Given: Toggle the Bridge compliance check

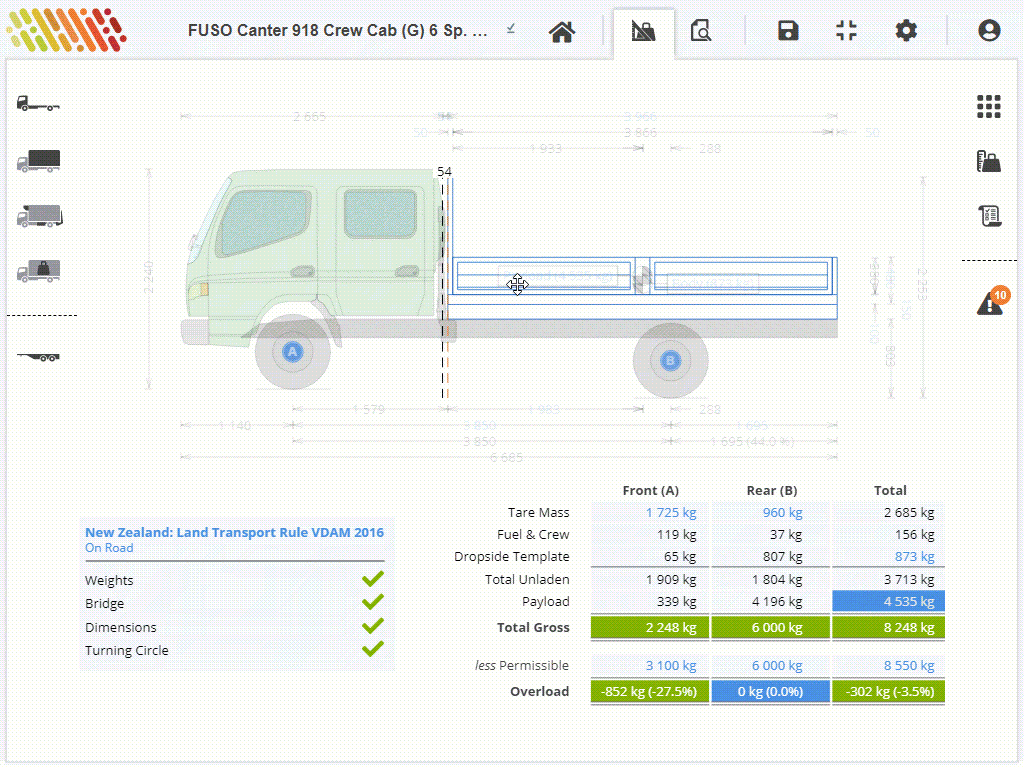Looking at the screenshot, I should [372, 602].
